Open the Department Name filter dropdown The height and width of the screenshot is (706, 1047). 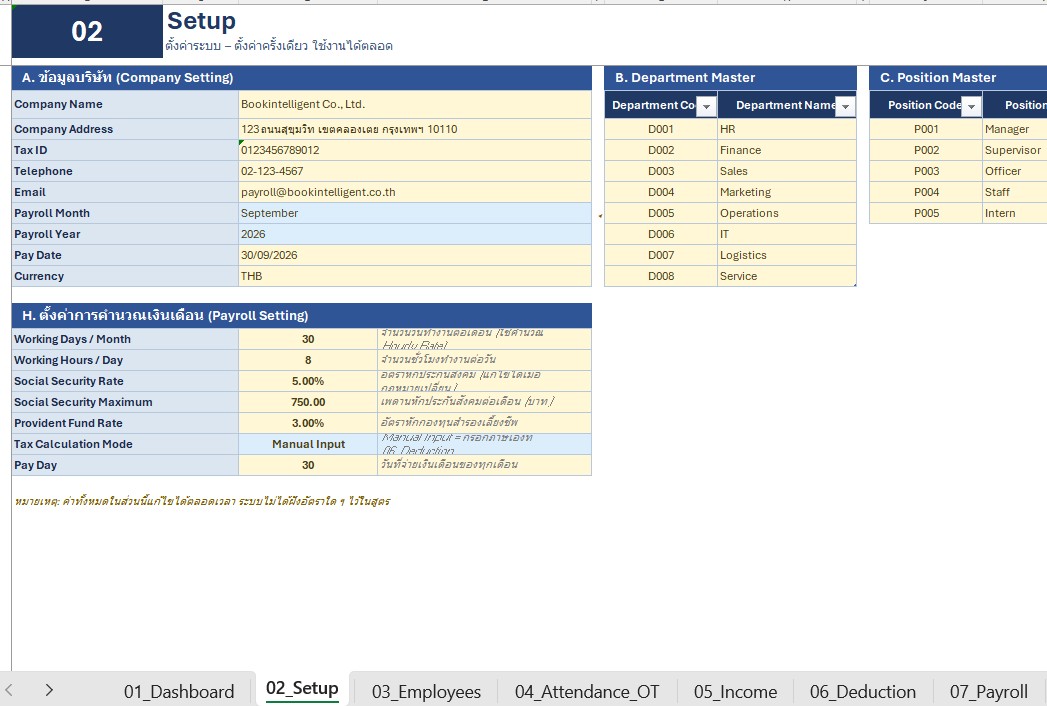tap(845, 106)
